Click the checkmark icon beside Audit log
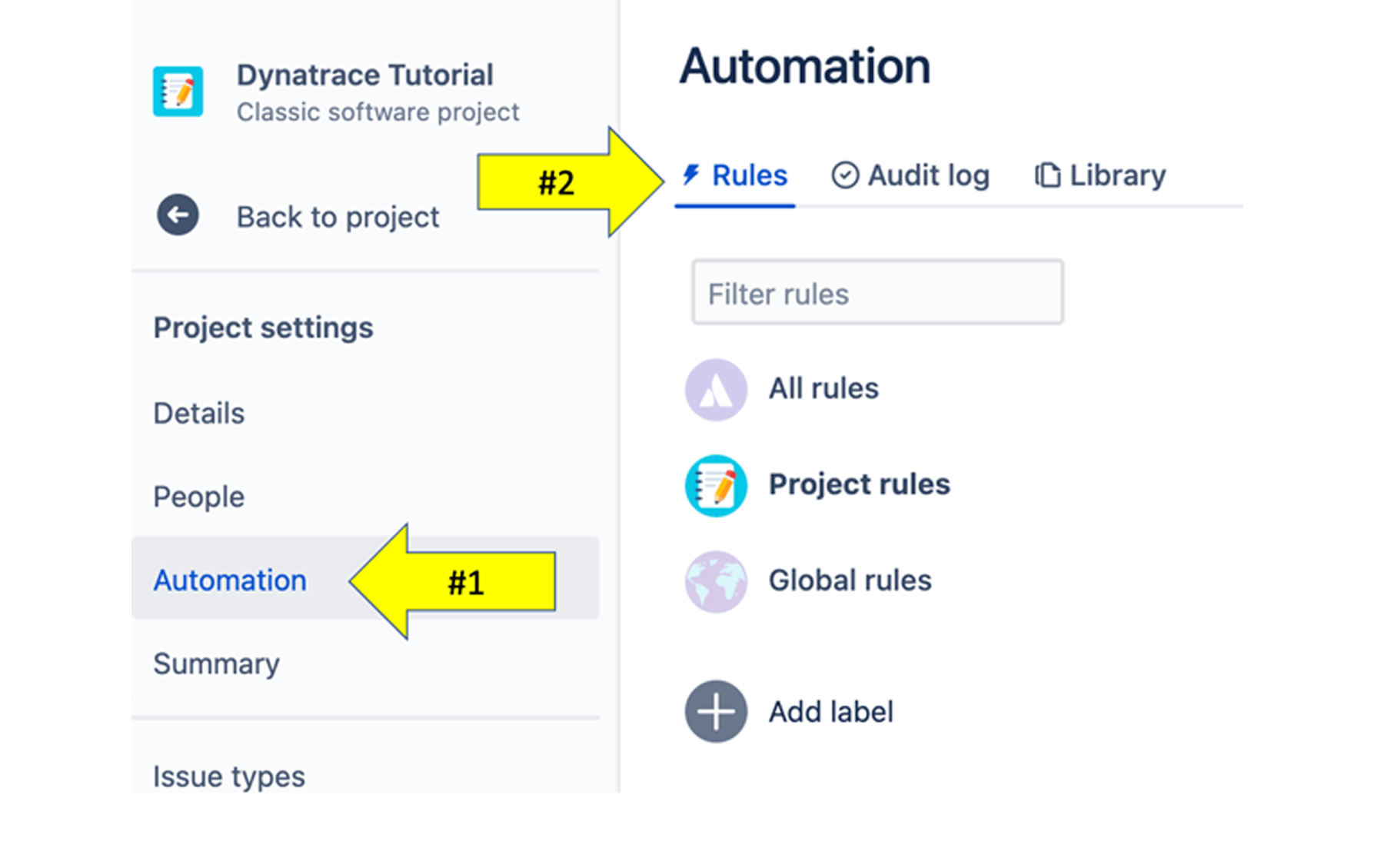The height and width of the screenshot is (868, 1384). point(845,175)
